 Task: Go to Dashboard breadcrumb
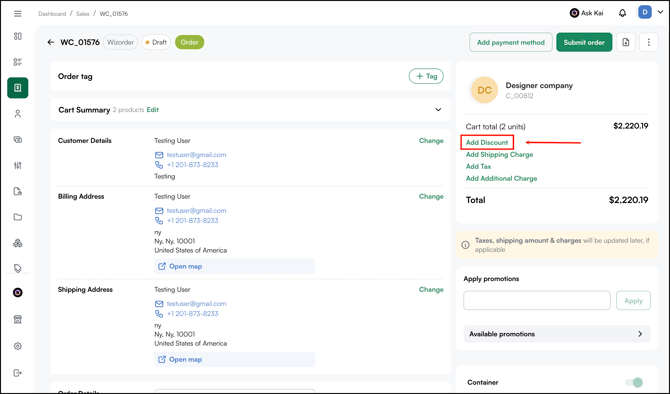pos(52,14)
